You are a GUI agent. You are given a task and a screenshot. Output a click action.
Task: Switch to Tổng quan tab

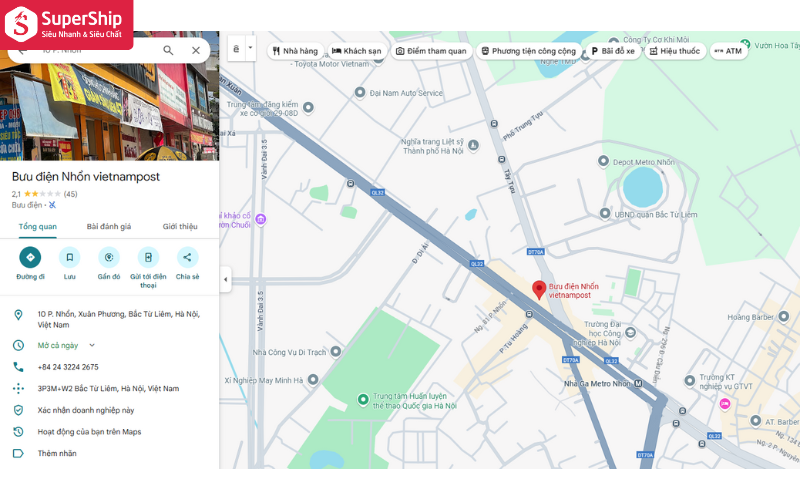tap(38, 227)
